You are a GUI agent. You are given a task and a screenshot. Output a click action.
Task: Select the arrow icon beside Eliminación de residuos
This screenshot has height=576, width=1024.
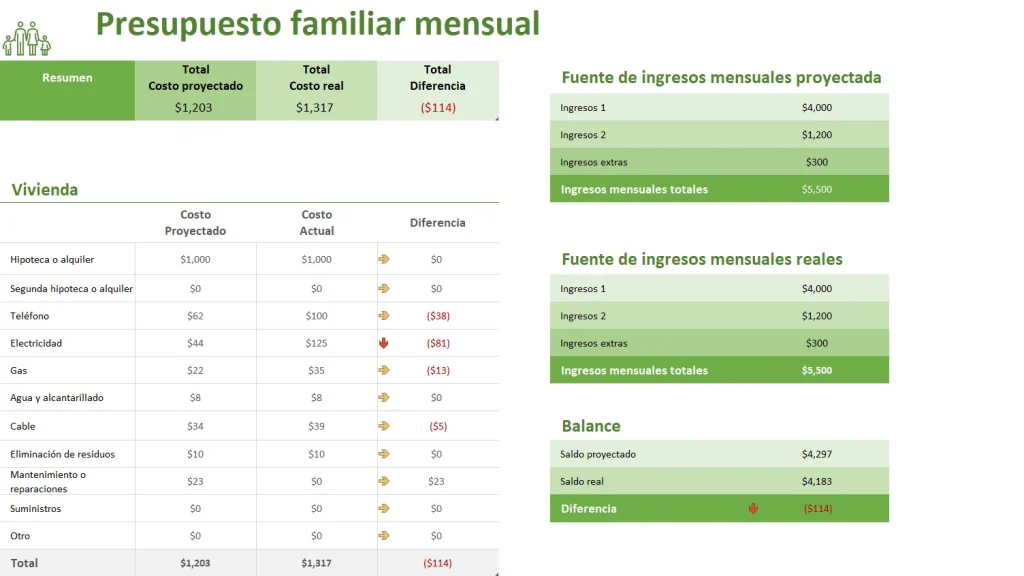[382, 452]
